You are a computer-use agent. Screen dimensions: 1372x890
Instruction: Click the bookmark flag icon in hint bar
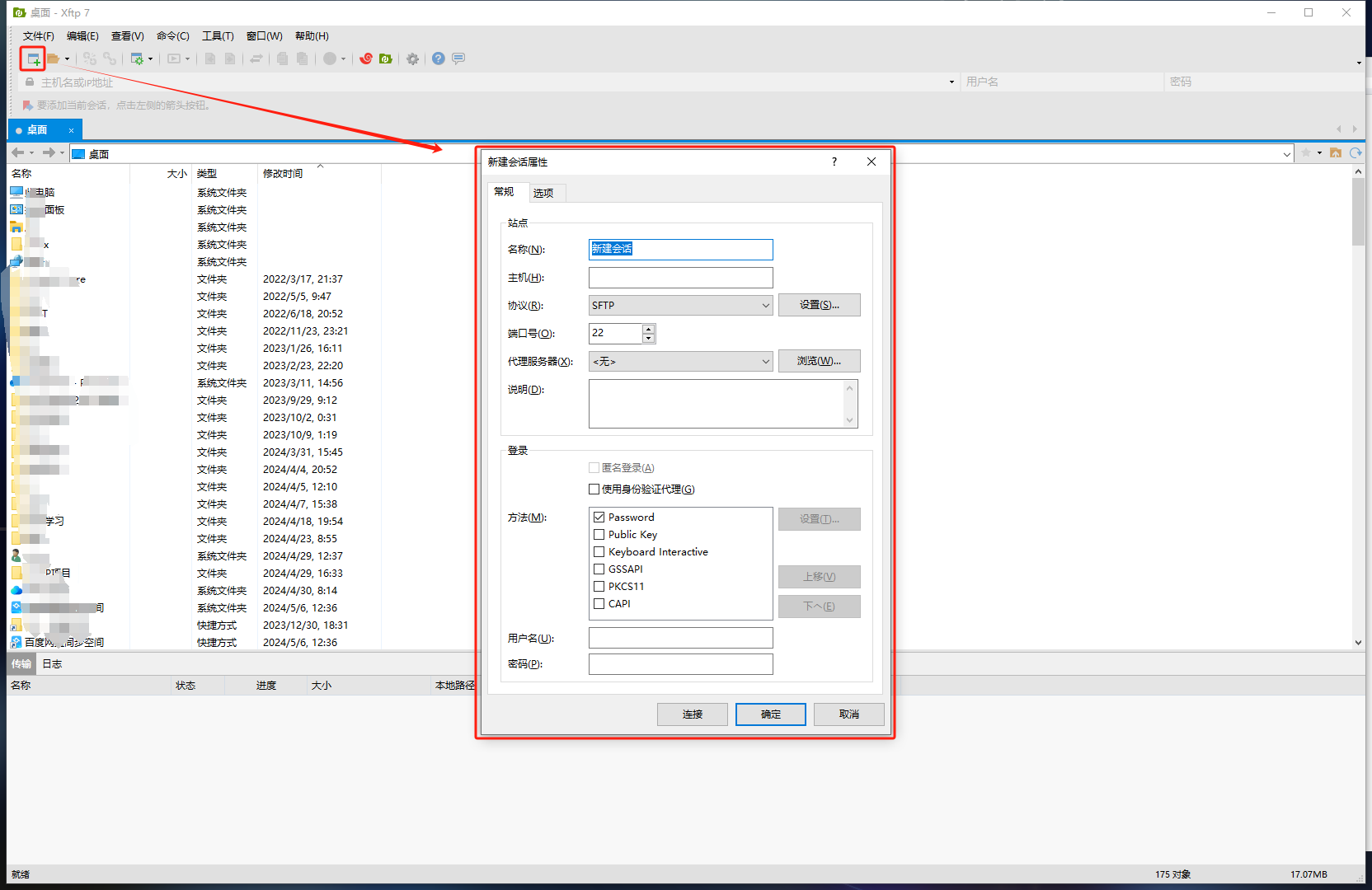click(x=28, y=105)
